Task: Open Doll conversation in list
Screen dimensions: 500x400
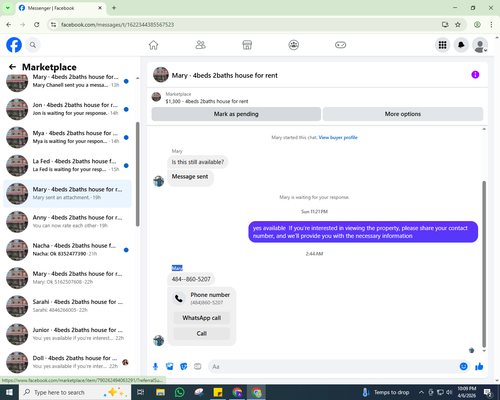Action: coord(67,362)
